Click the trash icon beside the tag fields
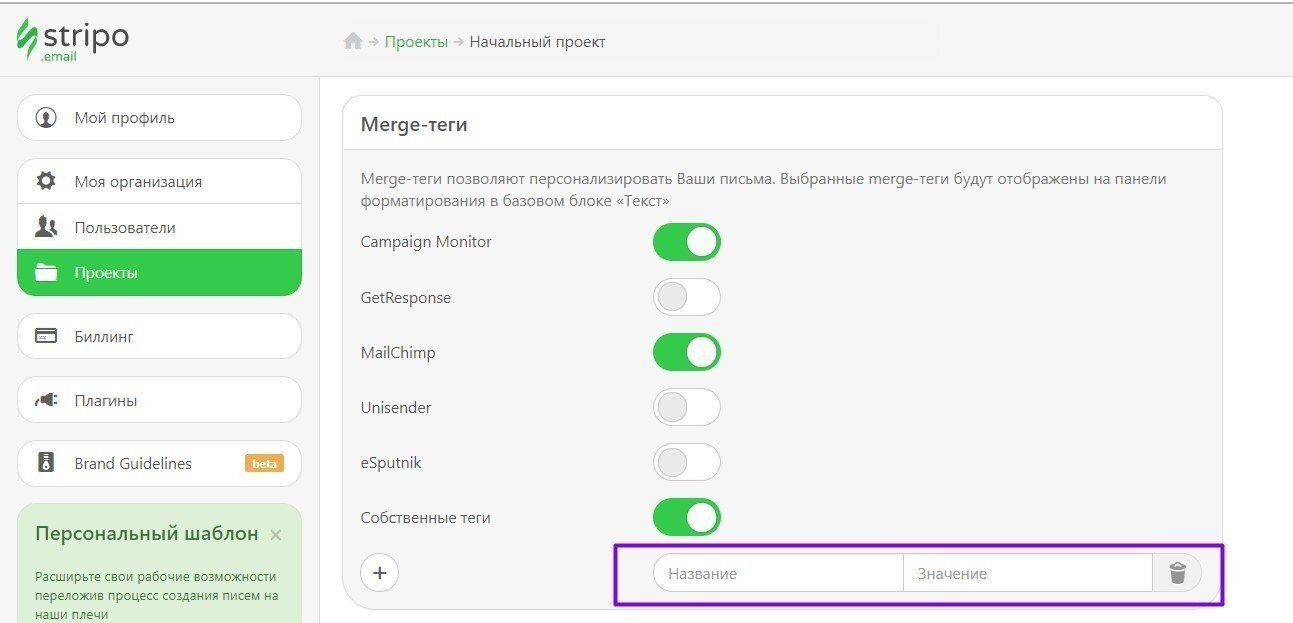Viewport: 1293px width, 623px height. click(1177, 572)
